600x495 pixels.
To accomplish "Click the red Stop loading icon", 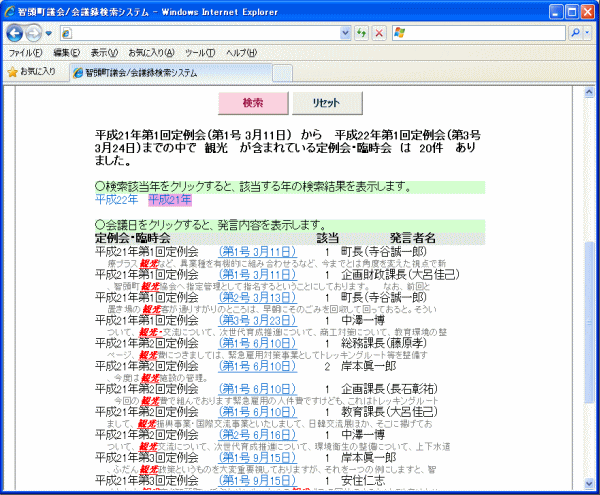I will (379, 33).
